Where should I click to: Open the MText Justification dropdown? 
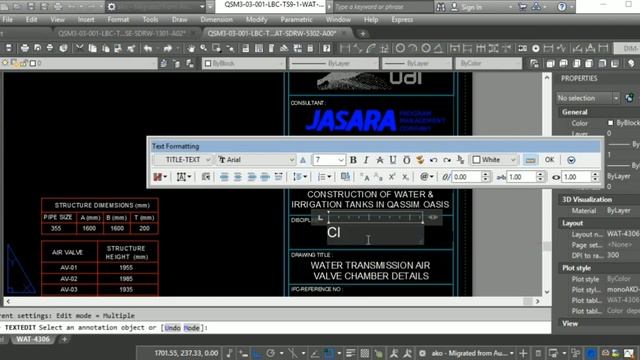coord(184,177)
